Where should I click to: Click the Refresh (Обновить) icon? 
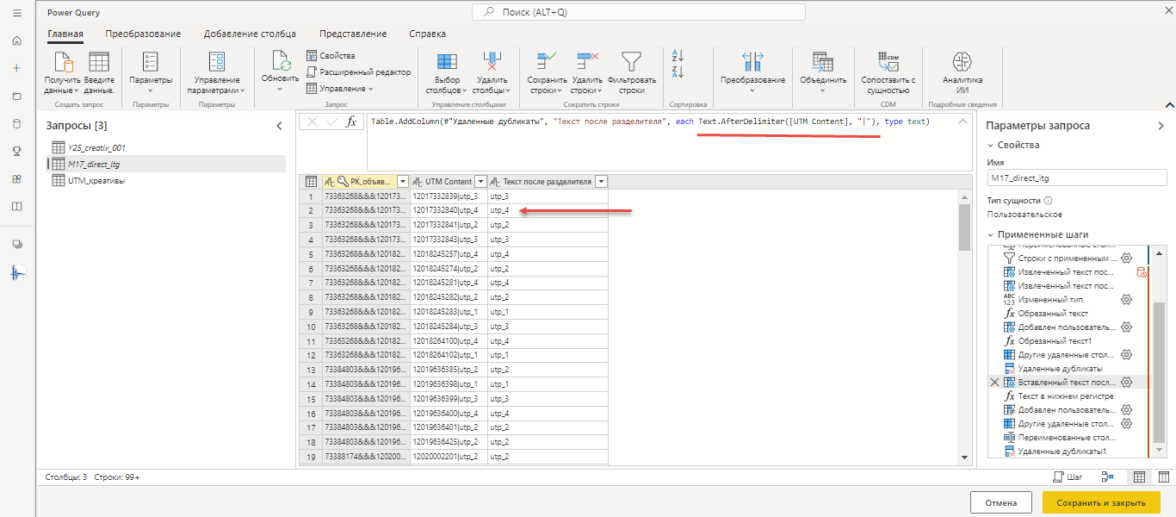click(x=280, y=61)
